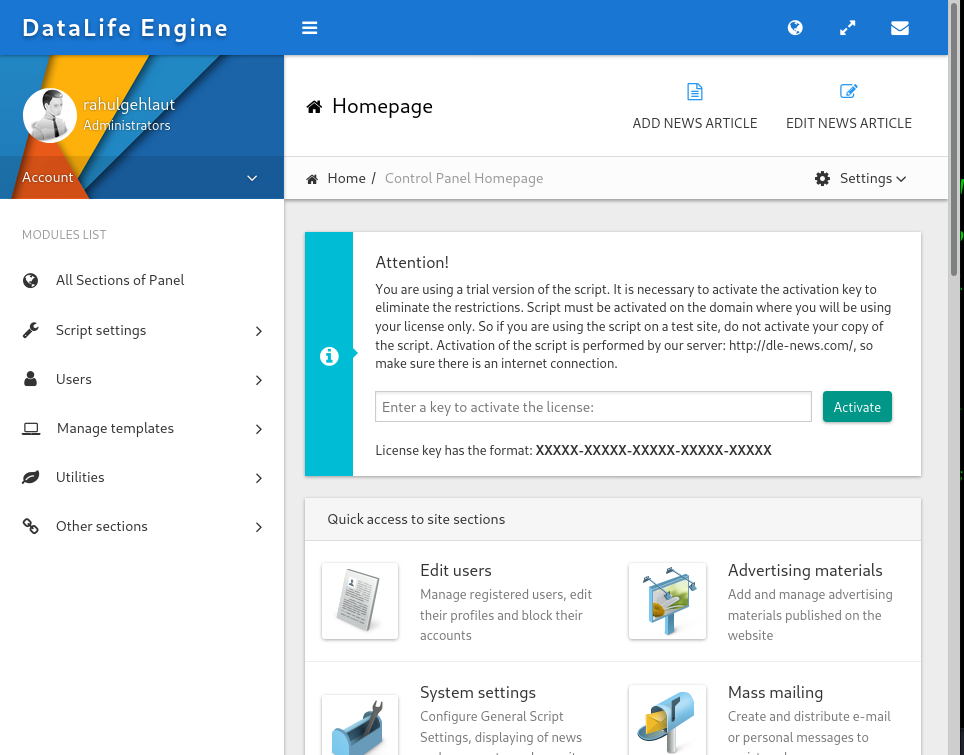Screen dimensions: 964x755
Task: Open All Sections of Panel
Action: [142, 280]
